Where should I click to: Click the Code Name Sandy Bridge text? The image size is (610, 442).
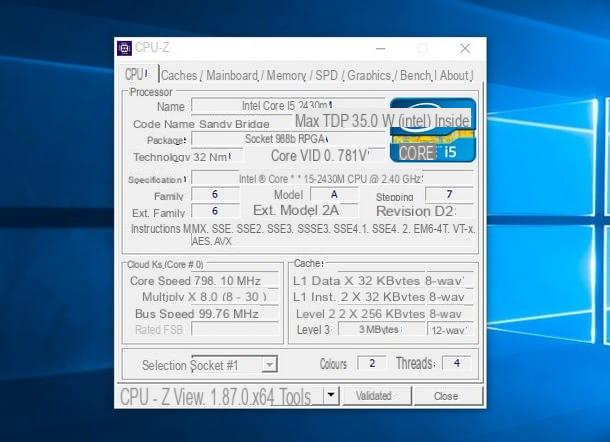tap(201, 124)
